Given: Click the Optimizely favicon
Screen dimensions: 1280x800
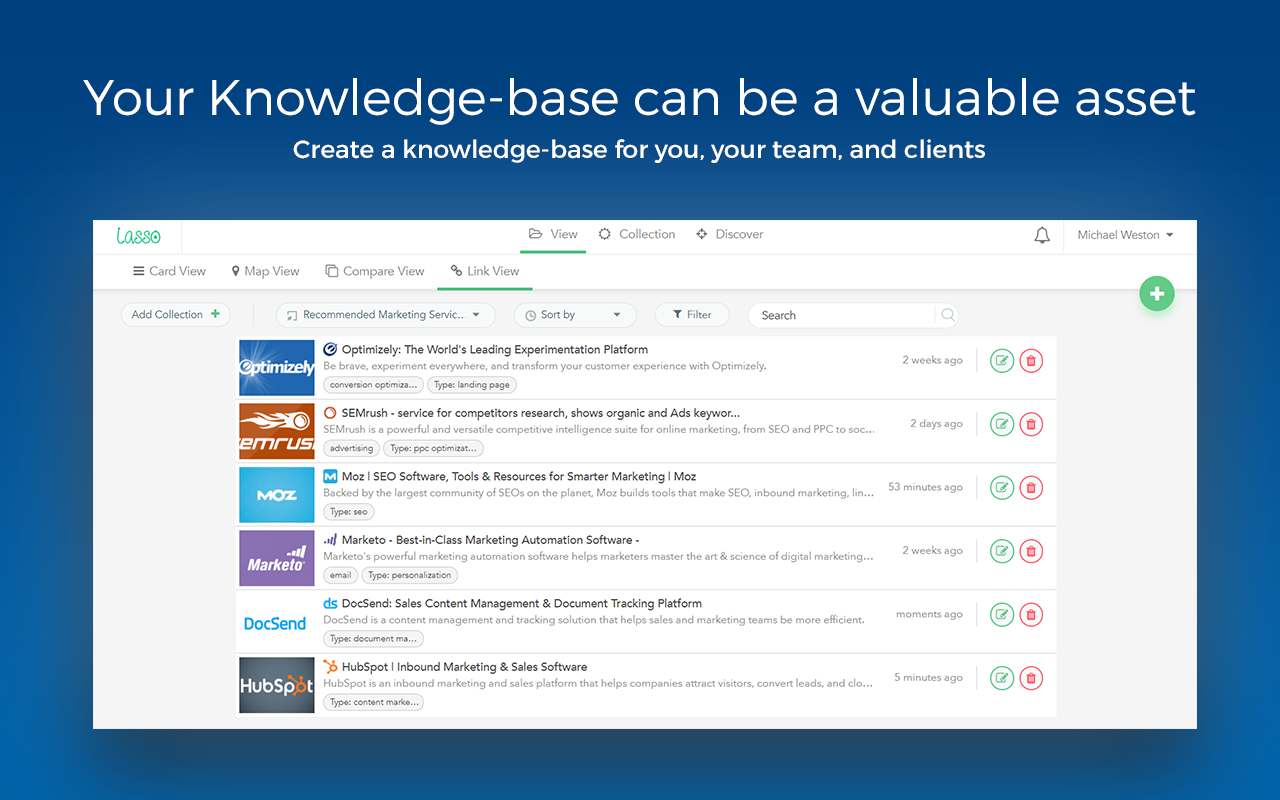Looking at the screenshot, I should click(x=330, y=349).
